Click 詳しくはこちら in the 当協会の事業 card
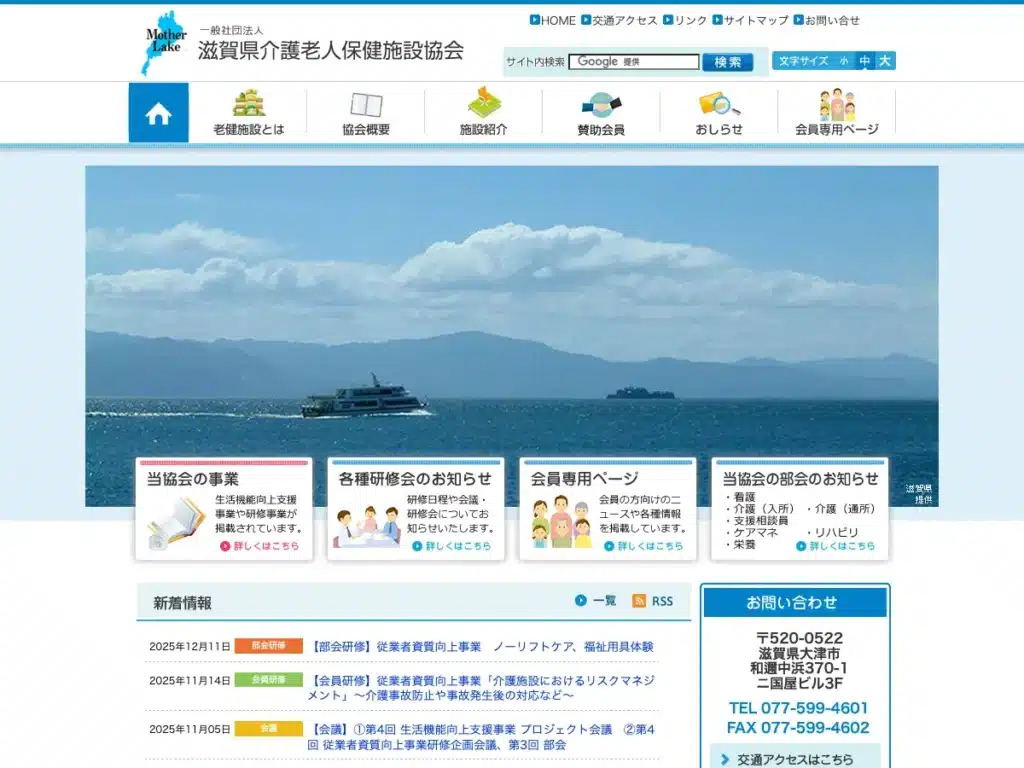 pos(260,546)
